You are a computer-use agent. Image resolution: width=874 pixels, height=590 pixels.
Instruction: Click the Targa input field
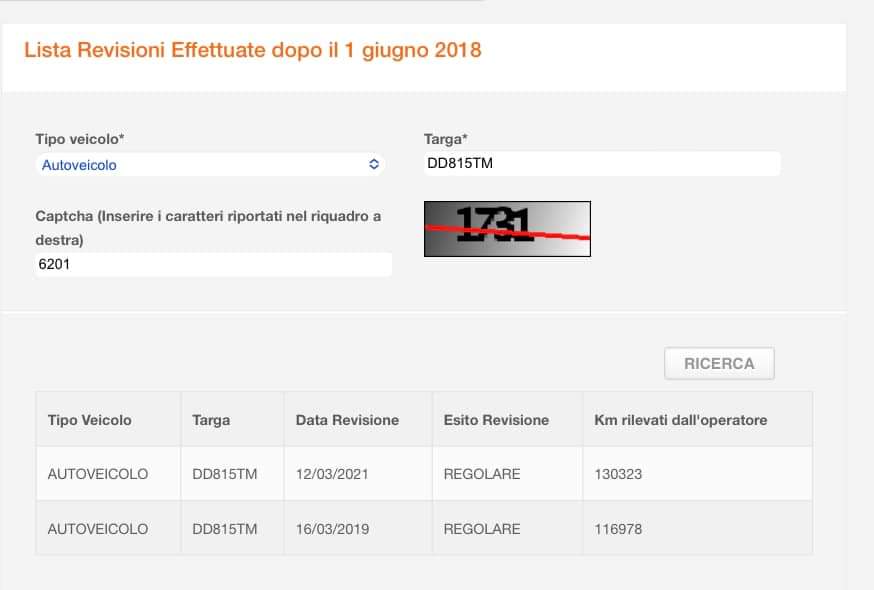click(x=600, y=164)
